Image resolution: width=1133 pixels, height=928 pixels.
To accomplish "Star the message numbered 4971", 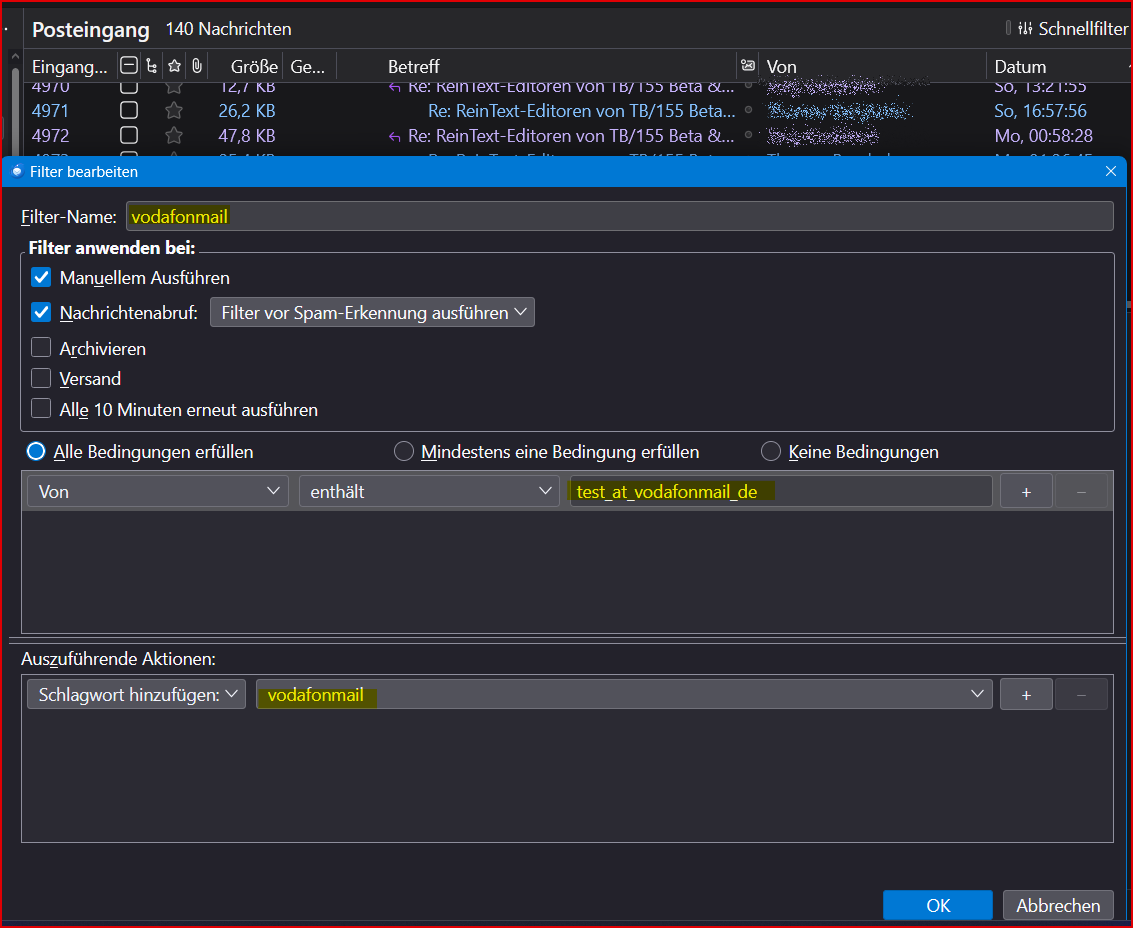I will (173, 111).
